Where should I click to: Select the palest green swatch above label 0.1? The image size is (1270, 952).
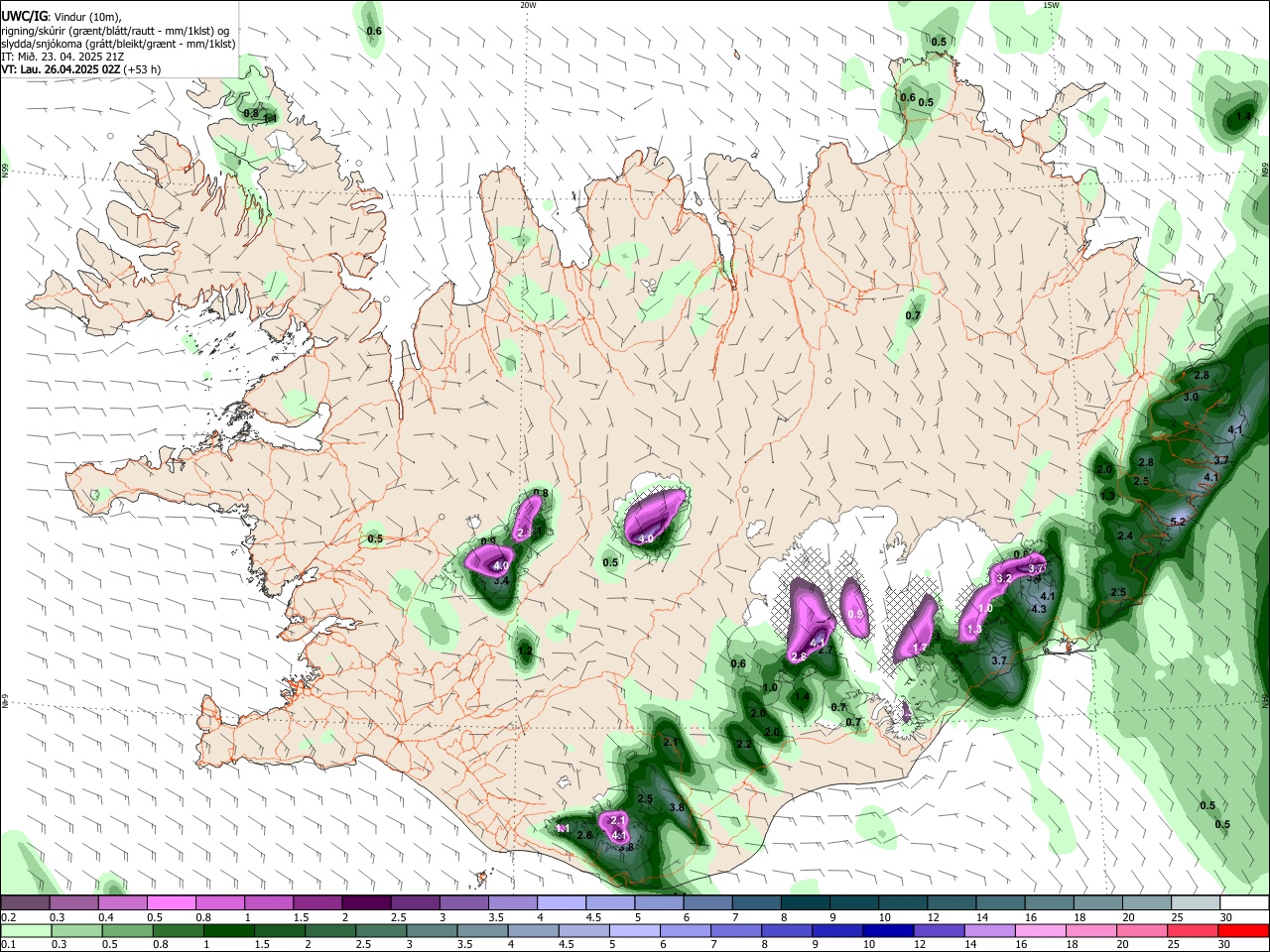(26, 931)
